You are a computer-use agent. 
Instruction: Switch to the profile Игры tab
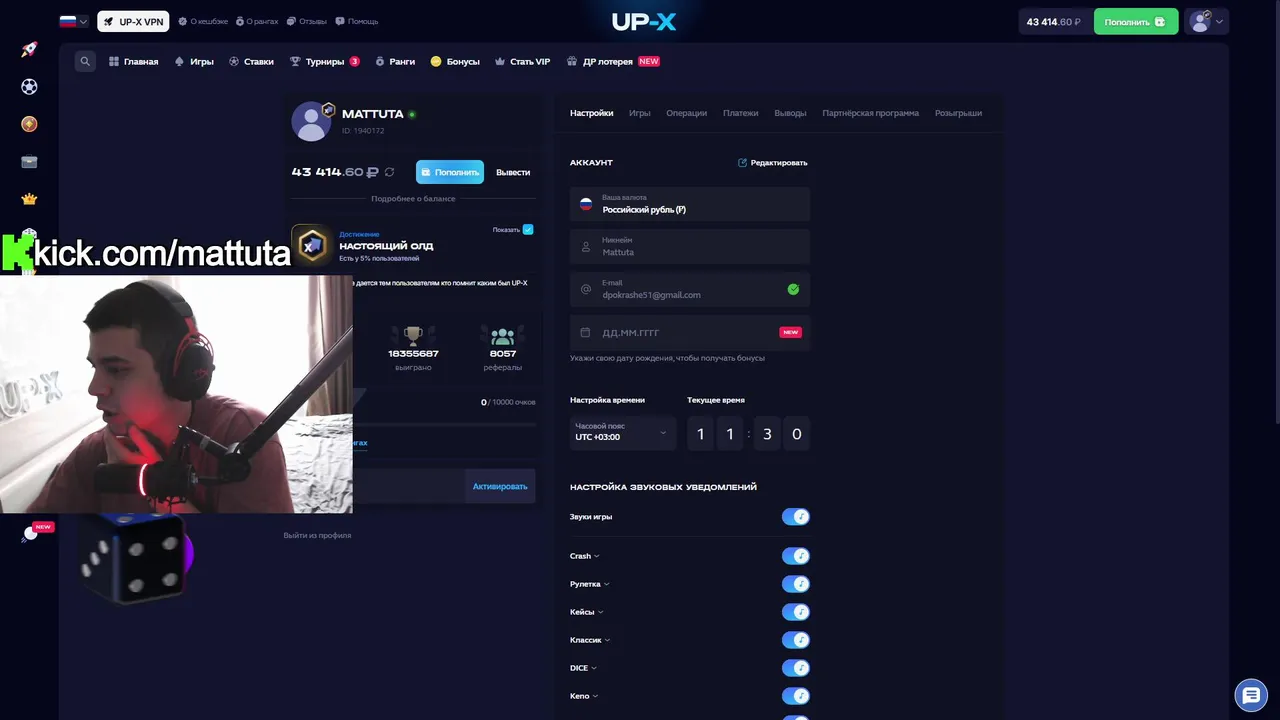click(x=640, y=113)
